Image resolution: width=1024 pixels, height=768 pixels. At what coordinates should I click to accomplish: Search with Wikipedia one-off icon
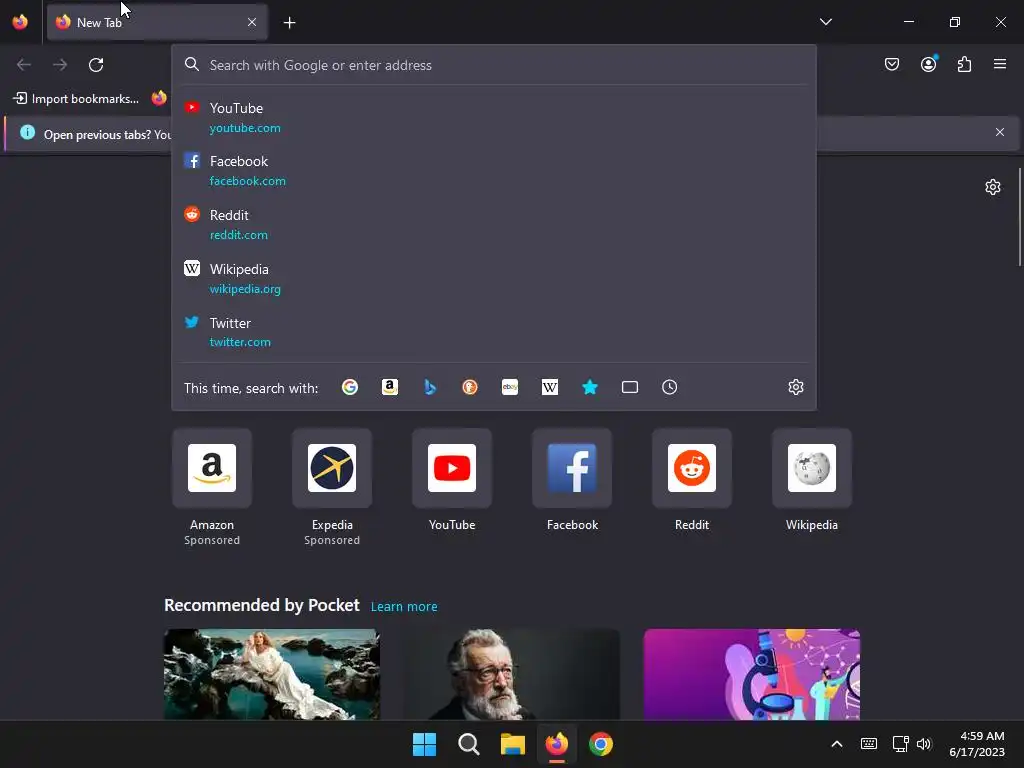click(x=550, y=387)
